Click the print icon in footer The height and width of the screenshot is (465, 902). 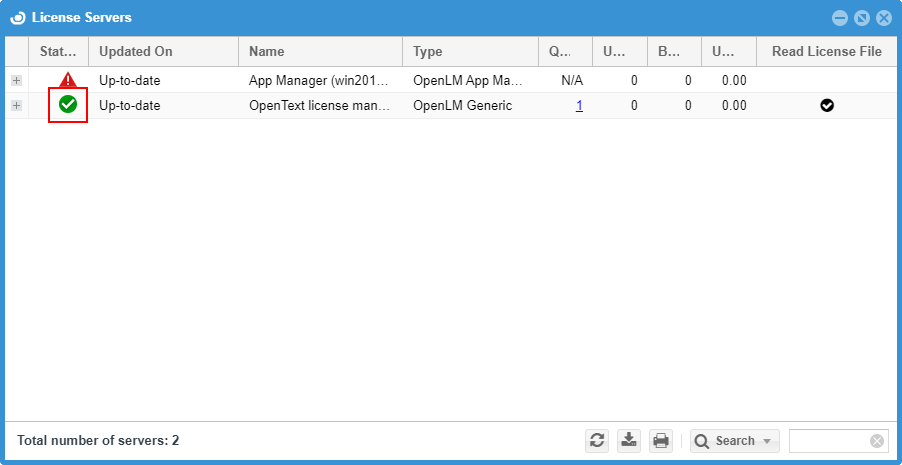660,440
